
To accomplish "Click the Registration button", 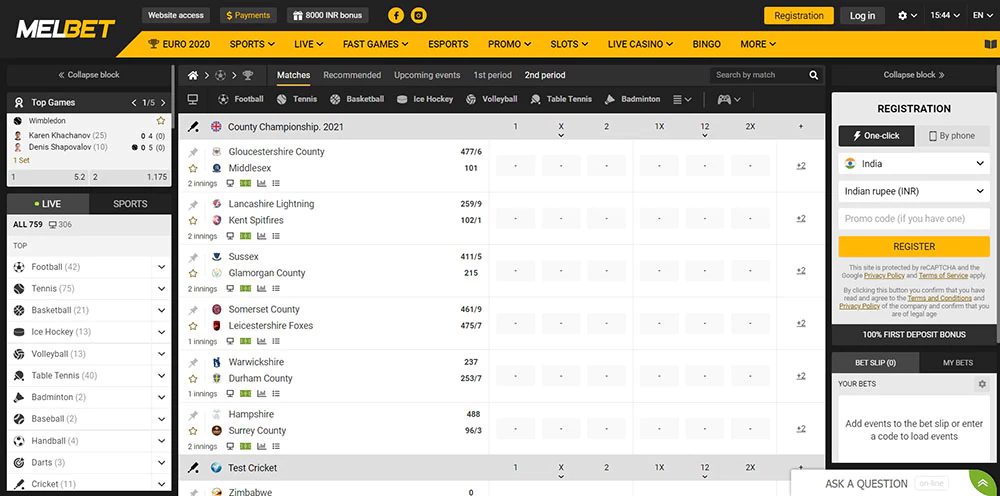I will click(798, 15).
